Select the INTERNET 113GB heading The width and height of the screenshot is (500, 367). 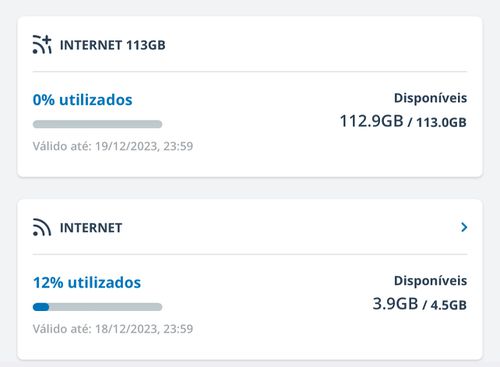coord(112,45)
